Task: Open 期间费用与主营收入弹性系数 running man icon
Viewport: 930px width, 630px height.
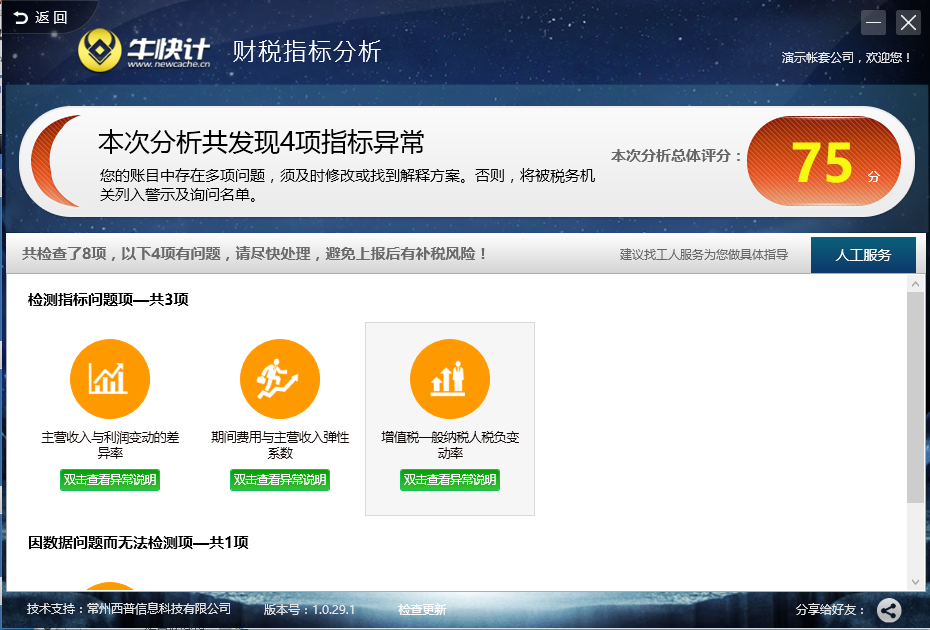Action: tap(280, 378)
